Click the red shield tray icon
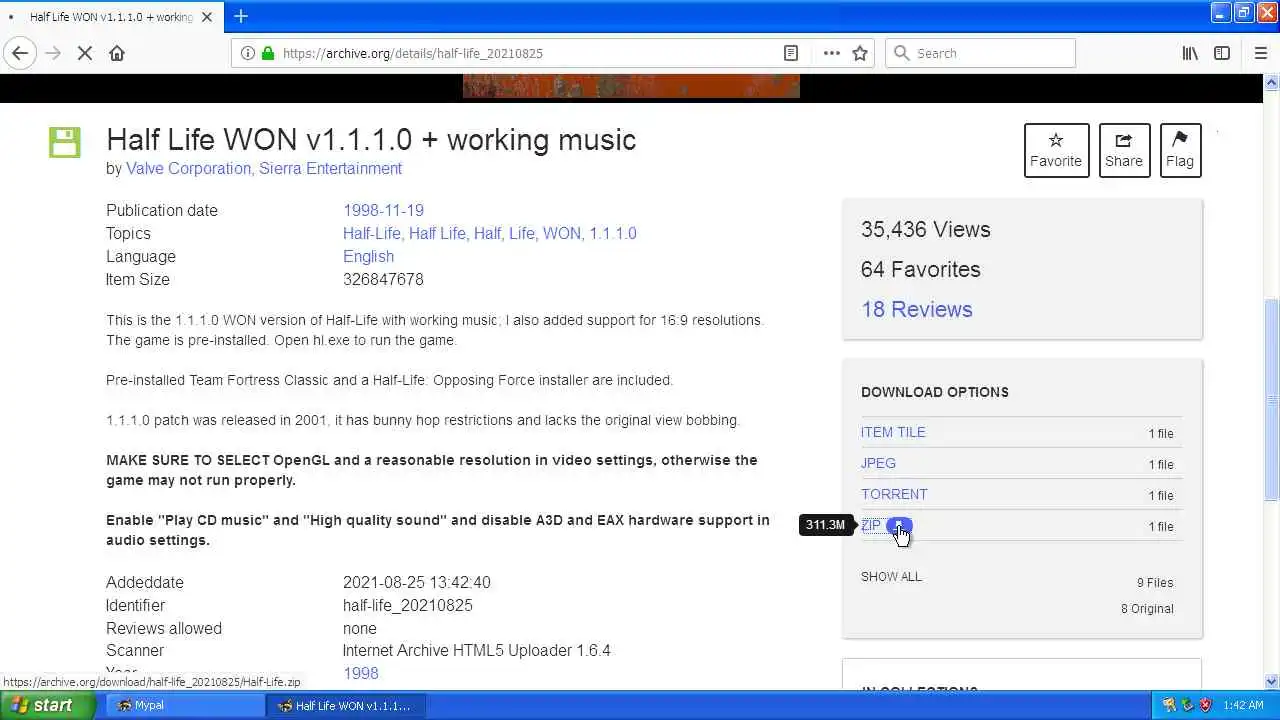Viewport: 1280px width, 720px height. (1206, 705)
